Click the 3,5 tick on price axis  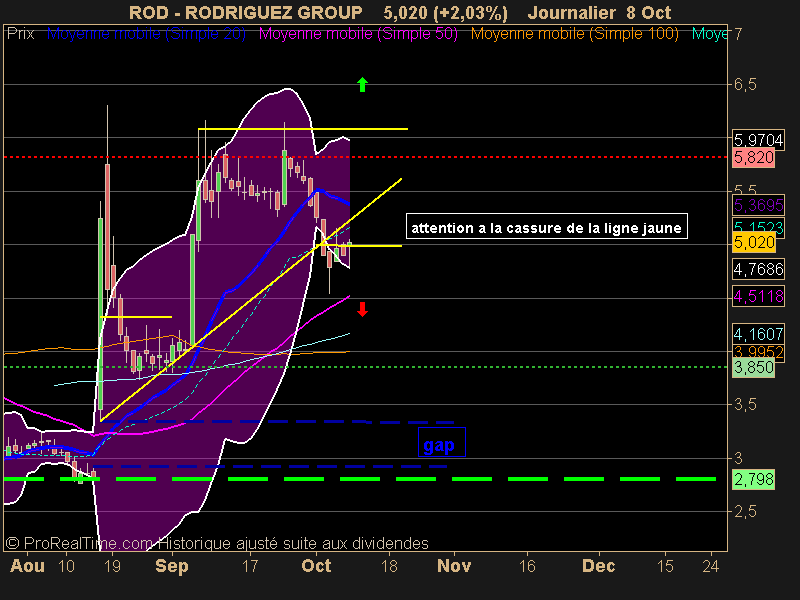(x=745, y=405)
